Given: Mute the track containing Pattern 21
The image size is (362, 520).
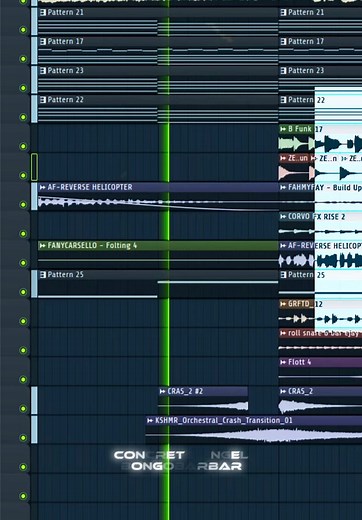Looking at the screenshot, I should pyautogui.click(x=23, y=30).
